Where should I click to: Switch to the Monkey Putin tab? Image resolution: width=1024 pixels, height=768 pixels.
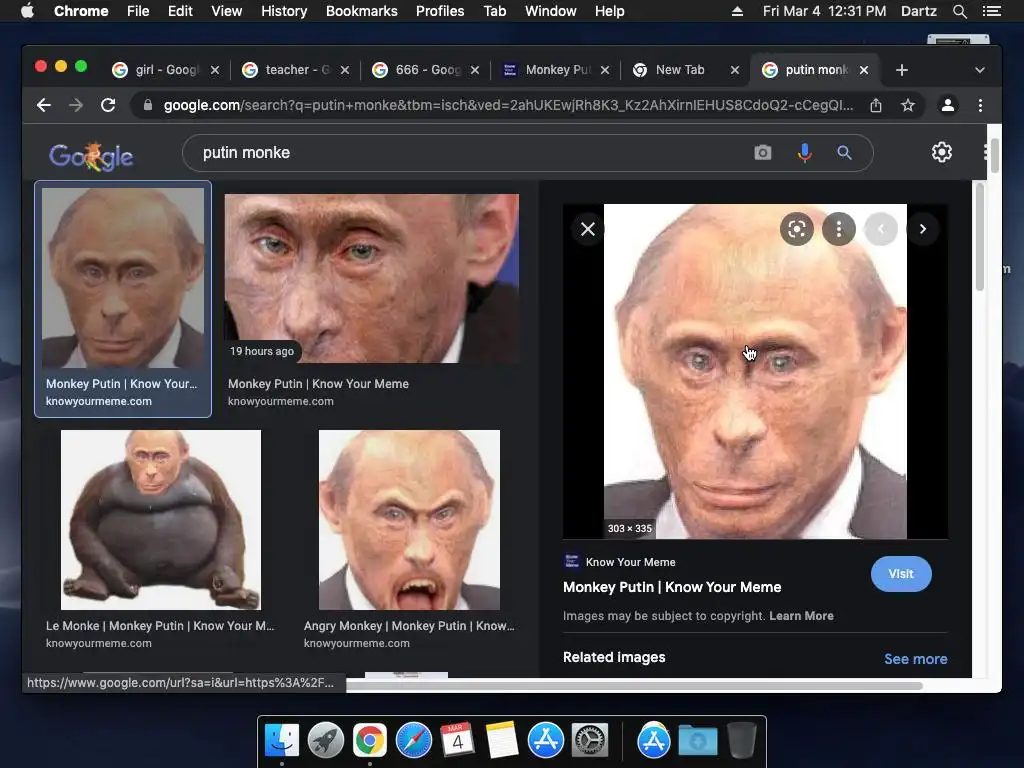(557, 70)
